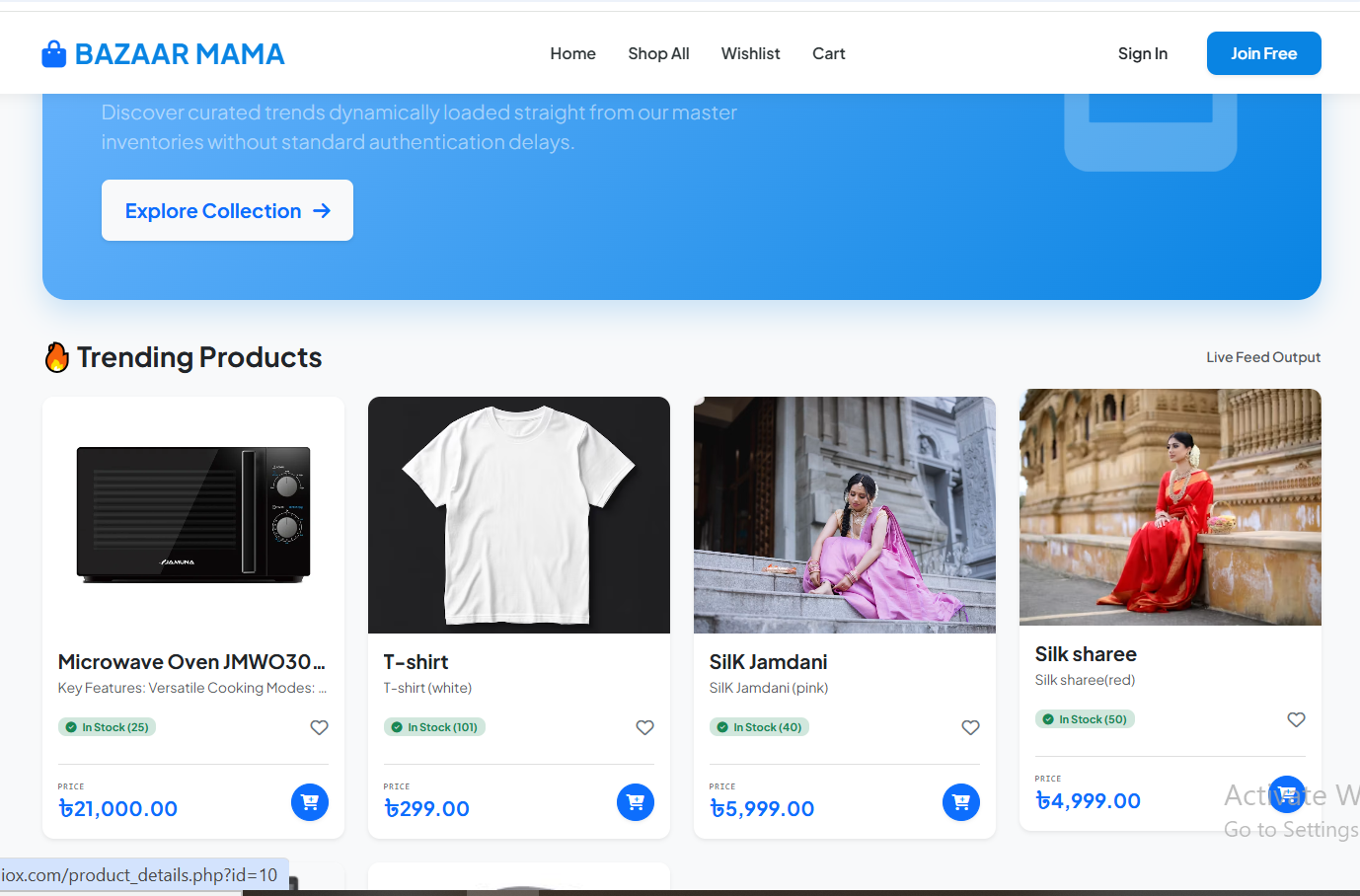This screenshot has width=1360, height=896.
Task: Open the pink SilK Jamdani product image
Action: [845, 515]
